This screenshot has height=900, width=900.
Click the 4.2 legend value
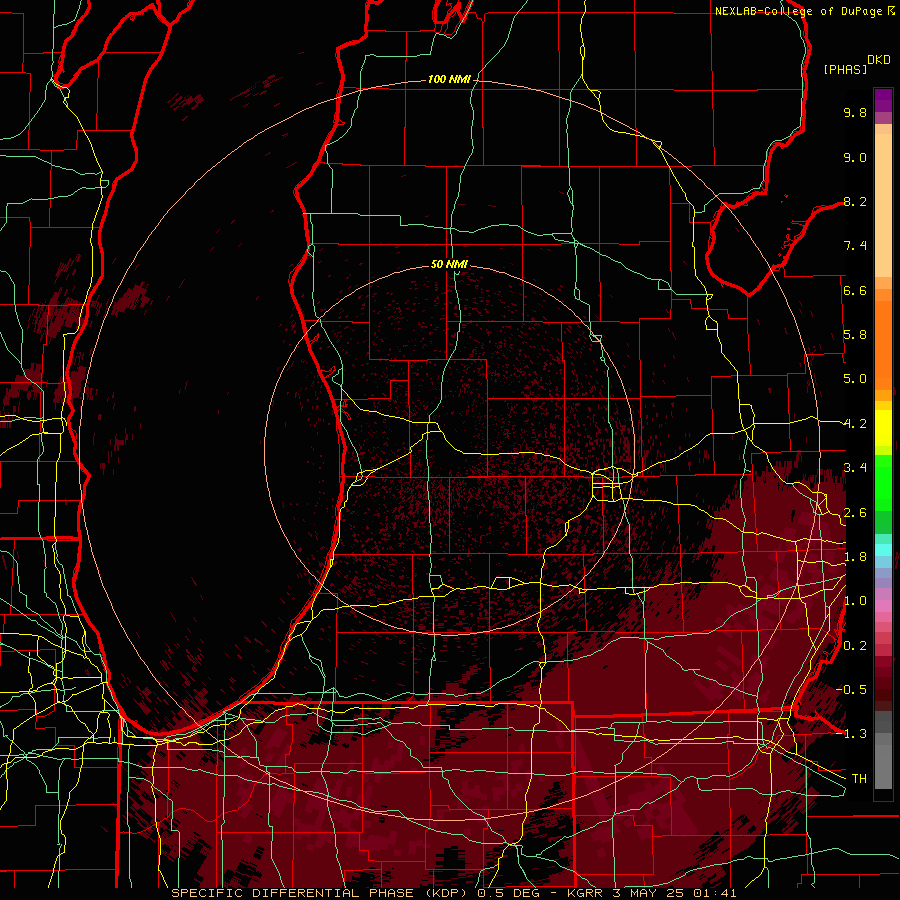[x=855, y=424]
